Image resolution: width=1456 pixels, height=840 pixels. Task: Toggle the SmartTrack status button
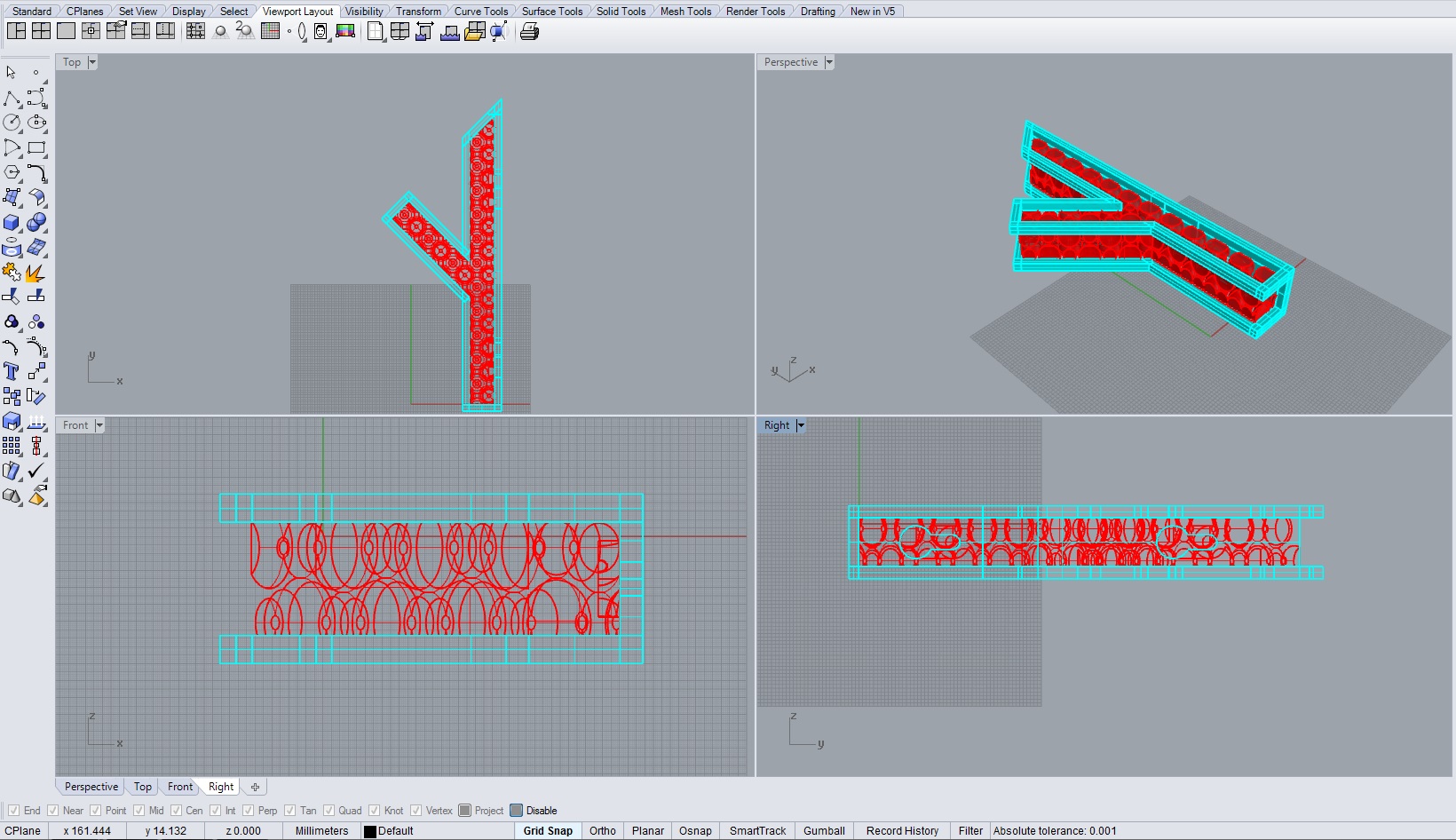point(757,831)
